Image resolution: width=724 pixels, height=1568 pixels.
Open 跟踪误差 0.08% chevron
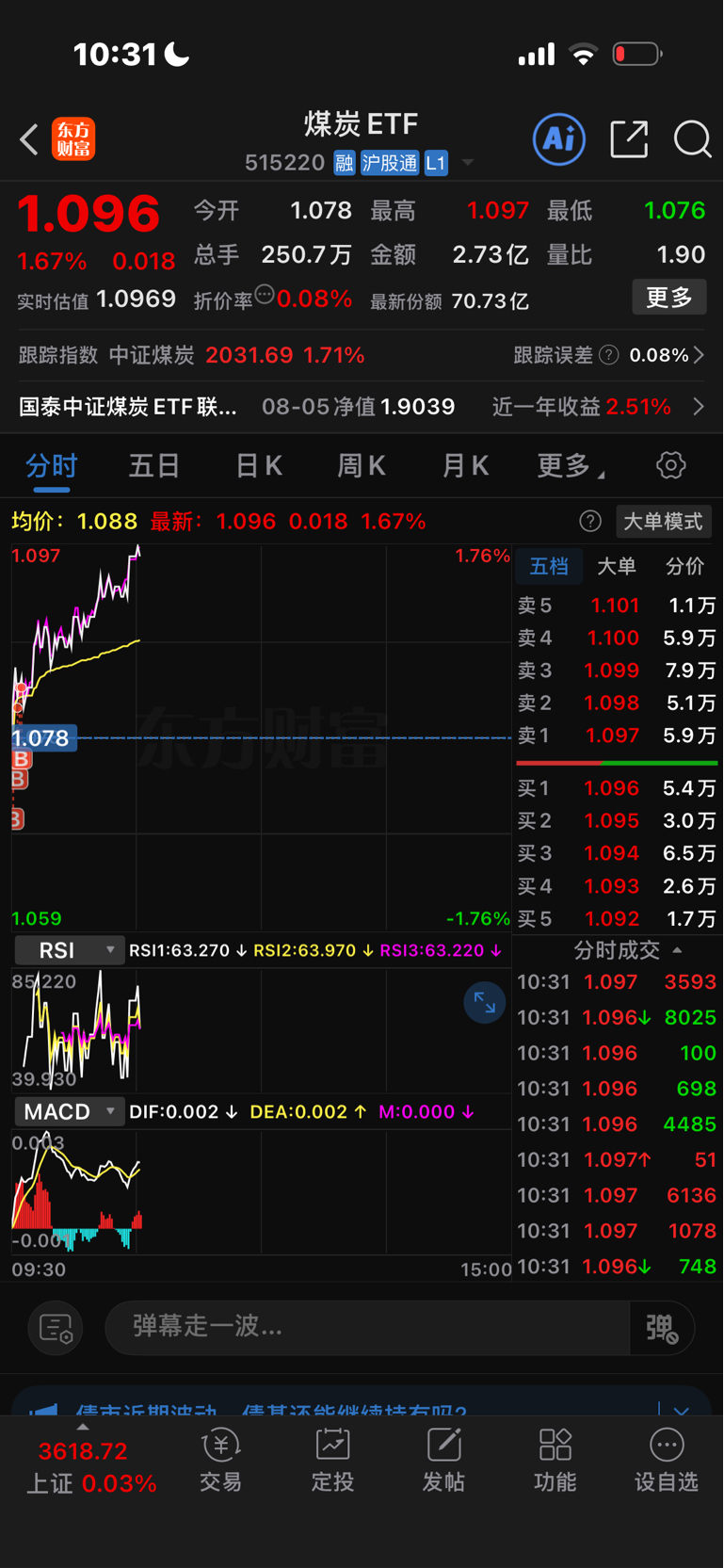[699, 355]
